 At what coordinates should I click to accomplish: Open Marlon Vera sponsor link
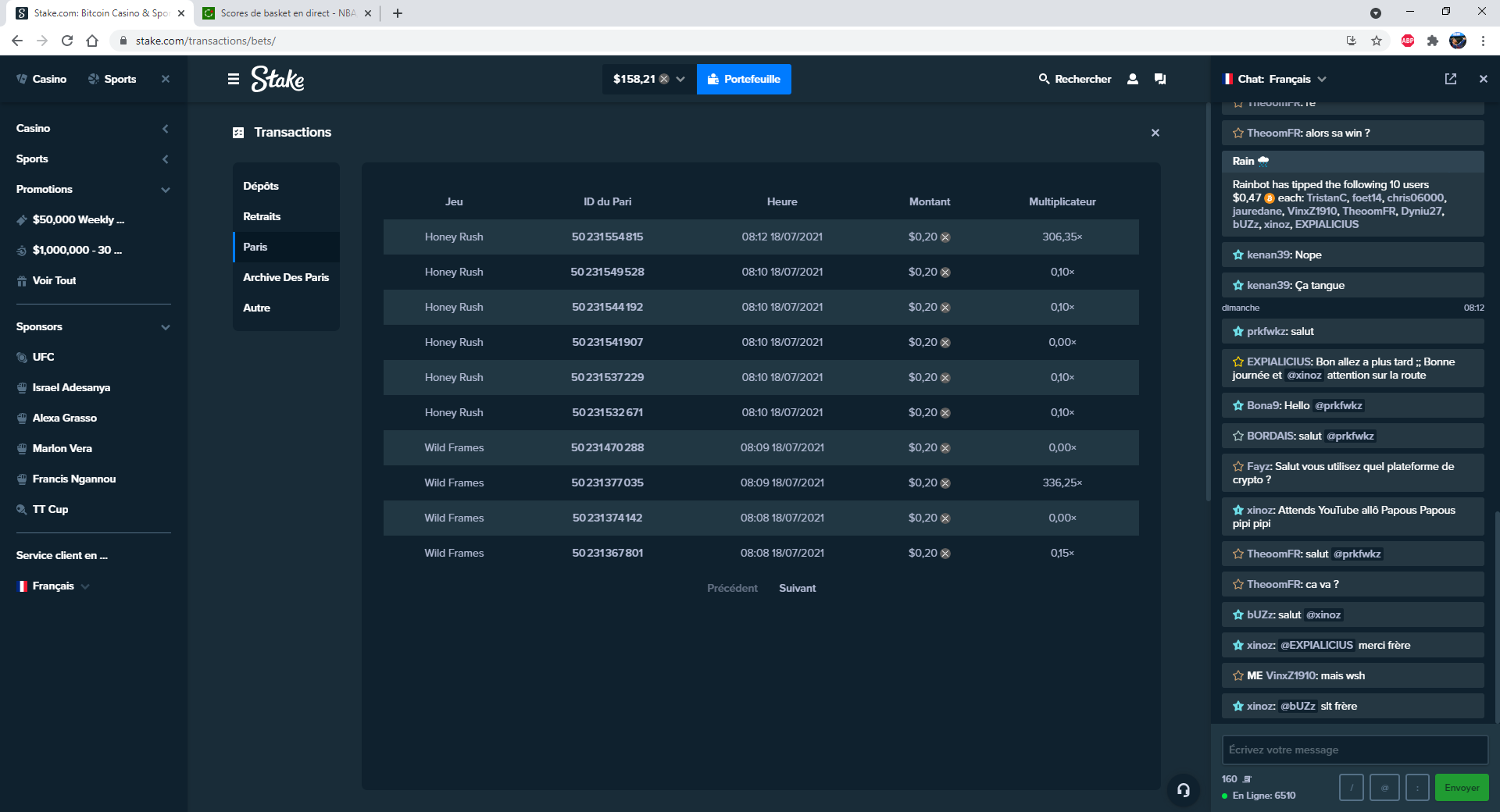point(54,448)
